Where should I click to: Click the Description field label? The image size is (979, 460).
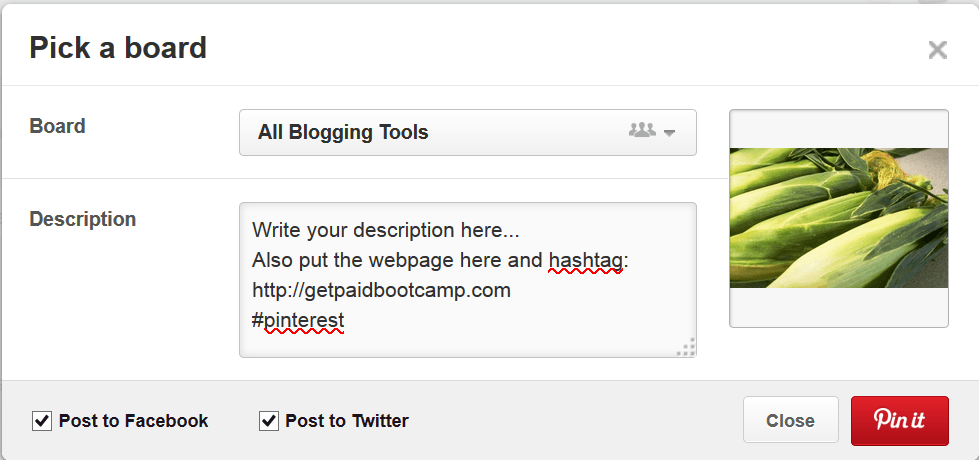[x=83, y=219]
